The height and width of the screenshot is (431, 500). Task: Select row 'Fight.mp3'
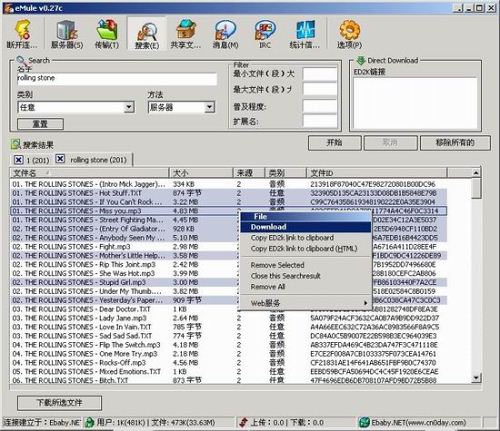click(229, 247)
